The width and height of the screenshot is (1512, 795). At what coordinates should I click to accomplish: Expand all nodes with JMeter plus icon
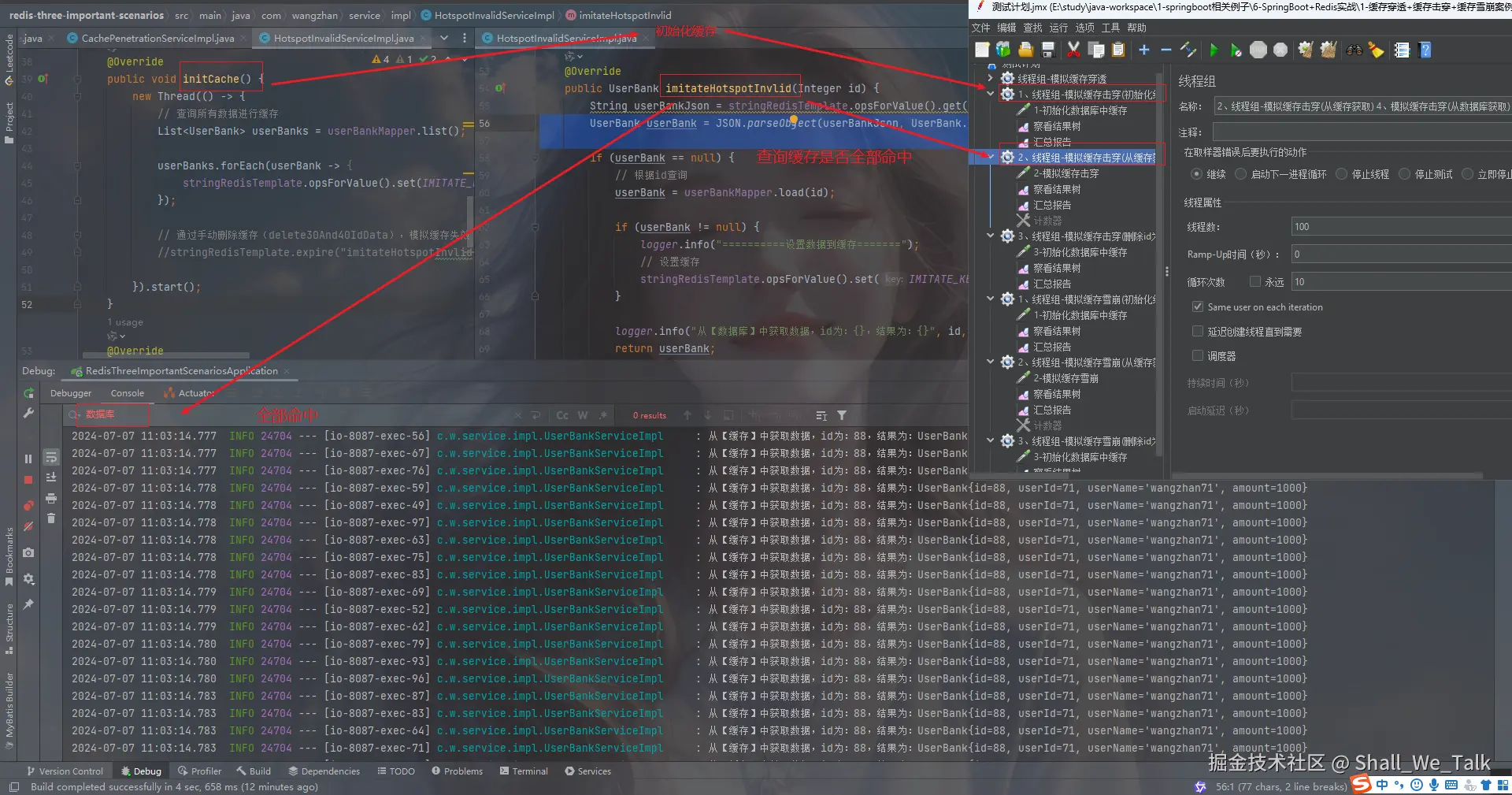click(x=1144, y=50)
